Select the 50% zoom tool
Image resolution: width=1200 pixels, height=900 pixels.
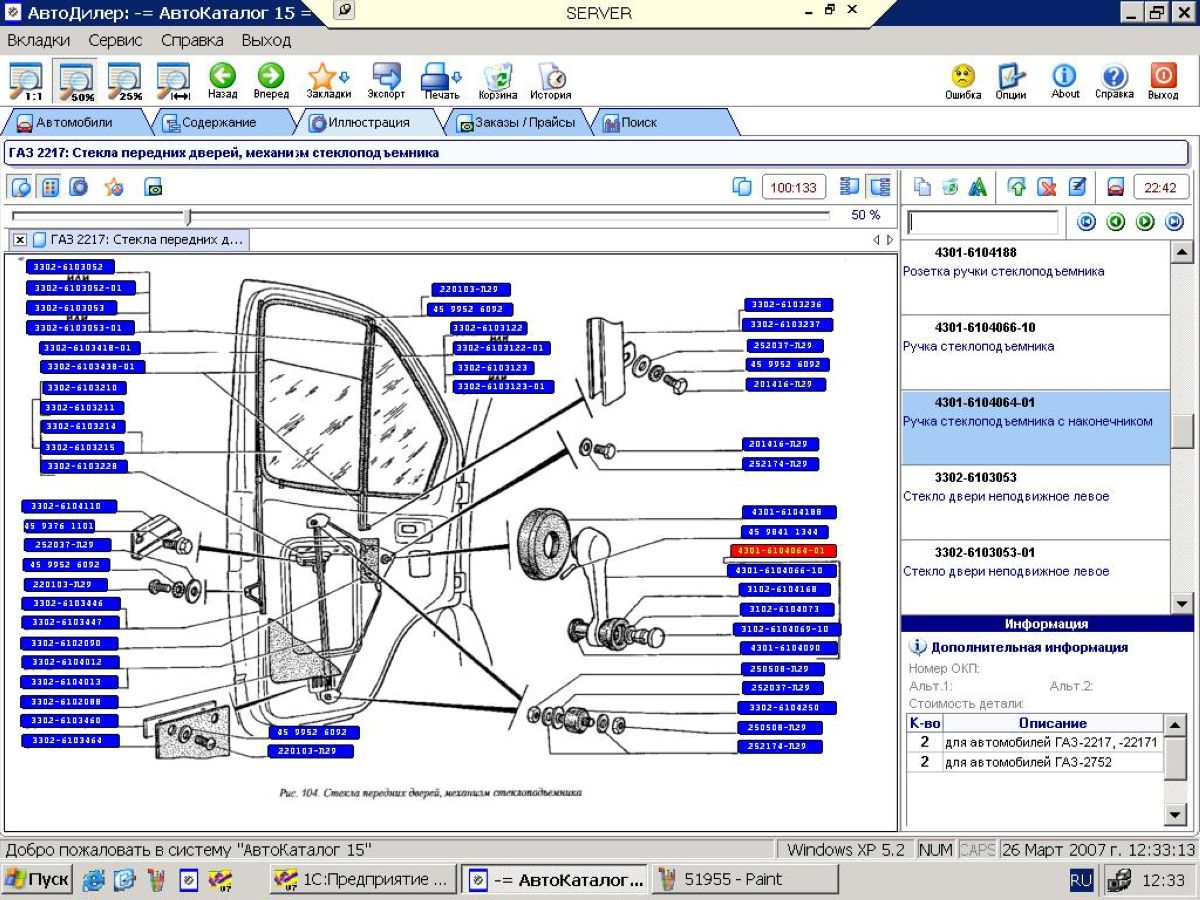coord(76,81)
